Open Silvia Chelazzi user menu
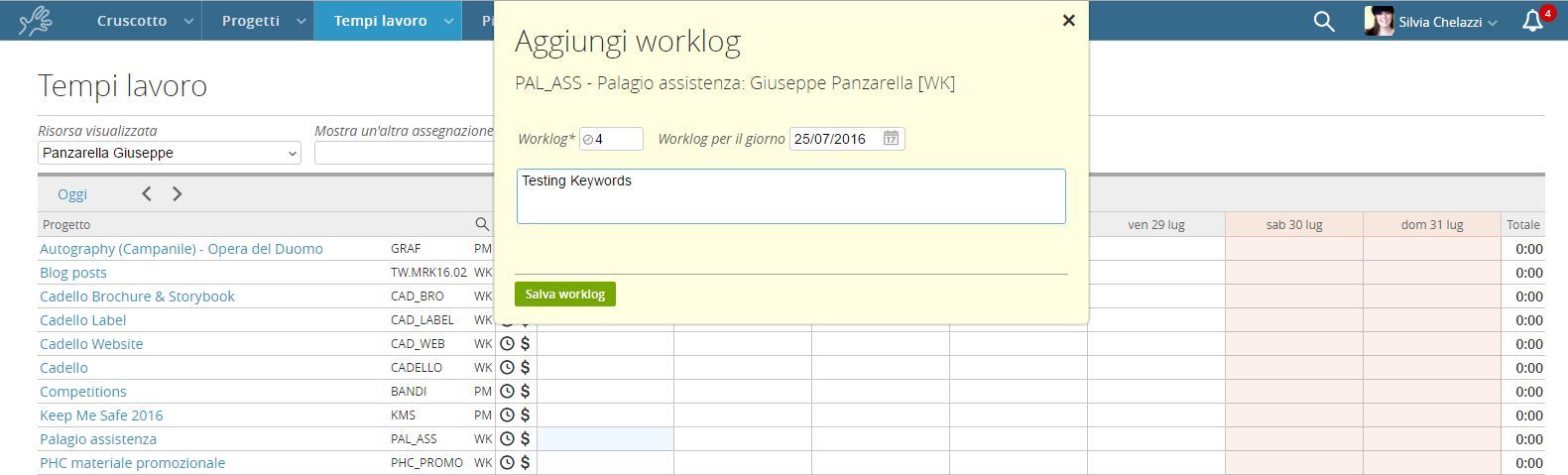The image size is (1568, 475). (x=1431, y=21)
